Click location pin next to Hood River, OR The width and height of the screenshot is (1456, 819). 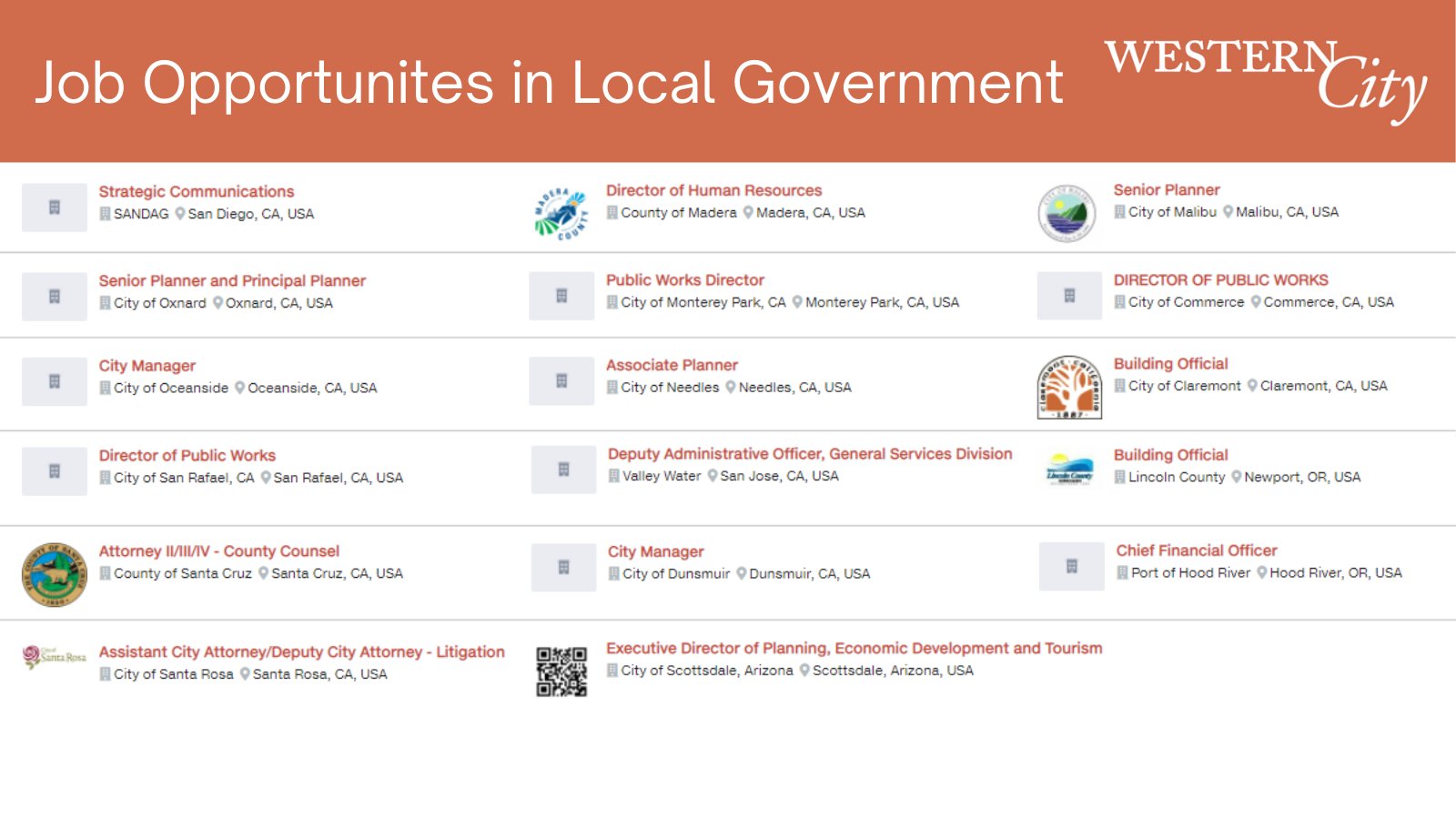click(1262, 572)
